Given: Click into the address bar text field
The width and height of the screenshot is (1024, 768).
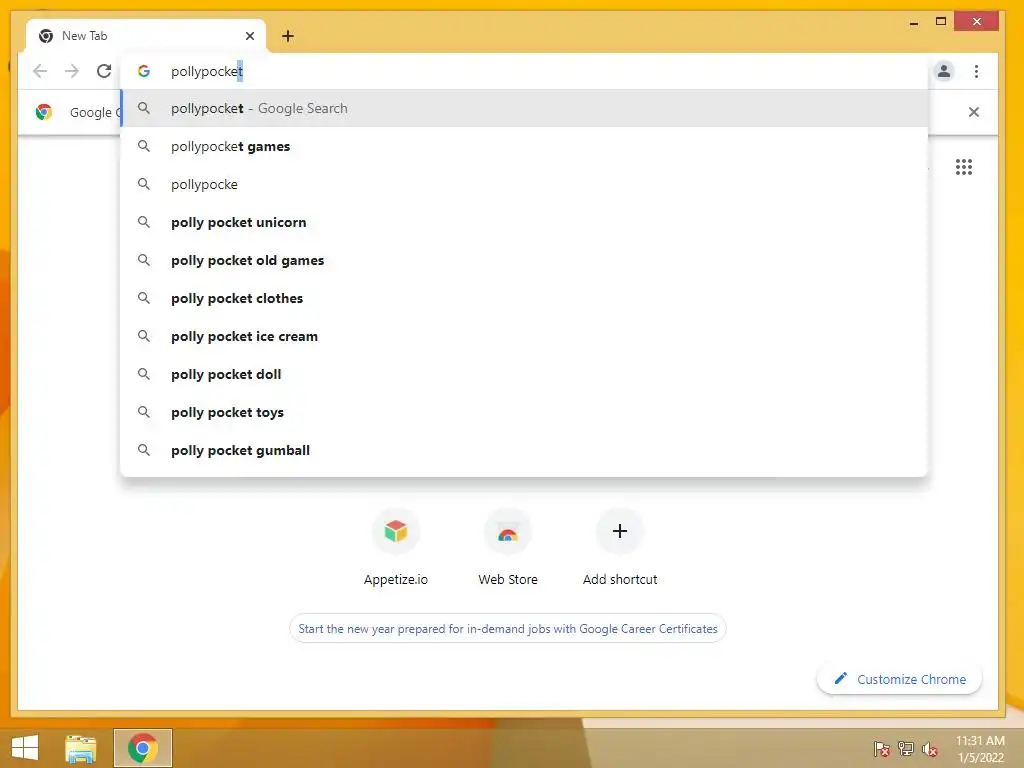Looking at the screenshot, I should [x=524, y=71].
